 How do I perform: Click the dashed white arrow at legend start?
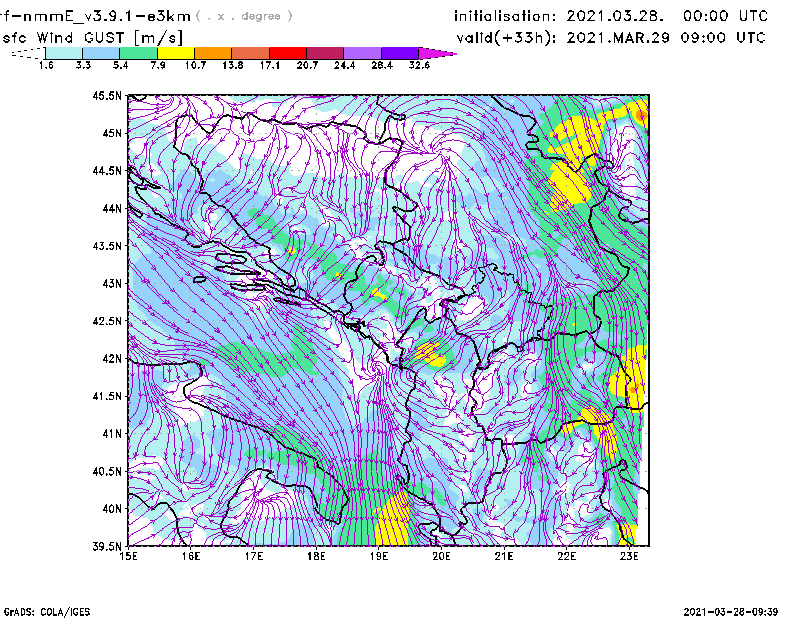pos(28,53)
